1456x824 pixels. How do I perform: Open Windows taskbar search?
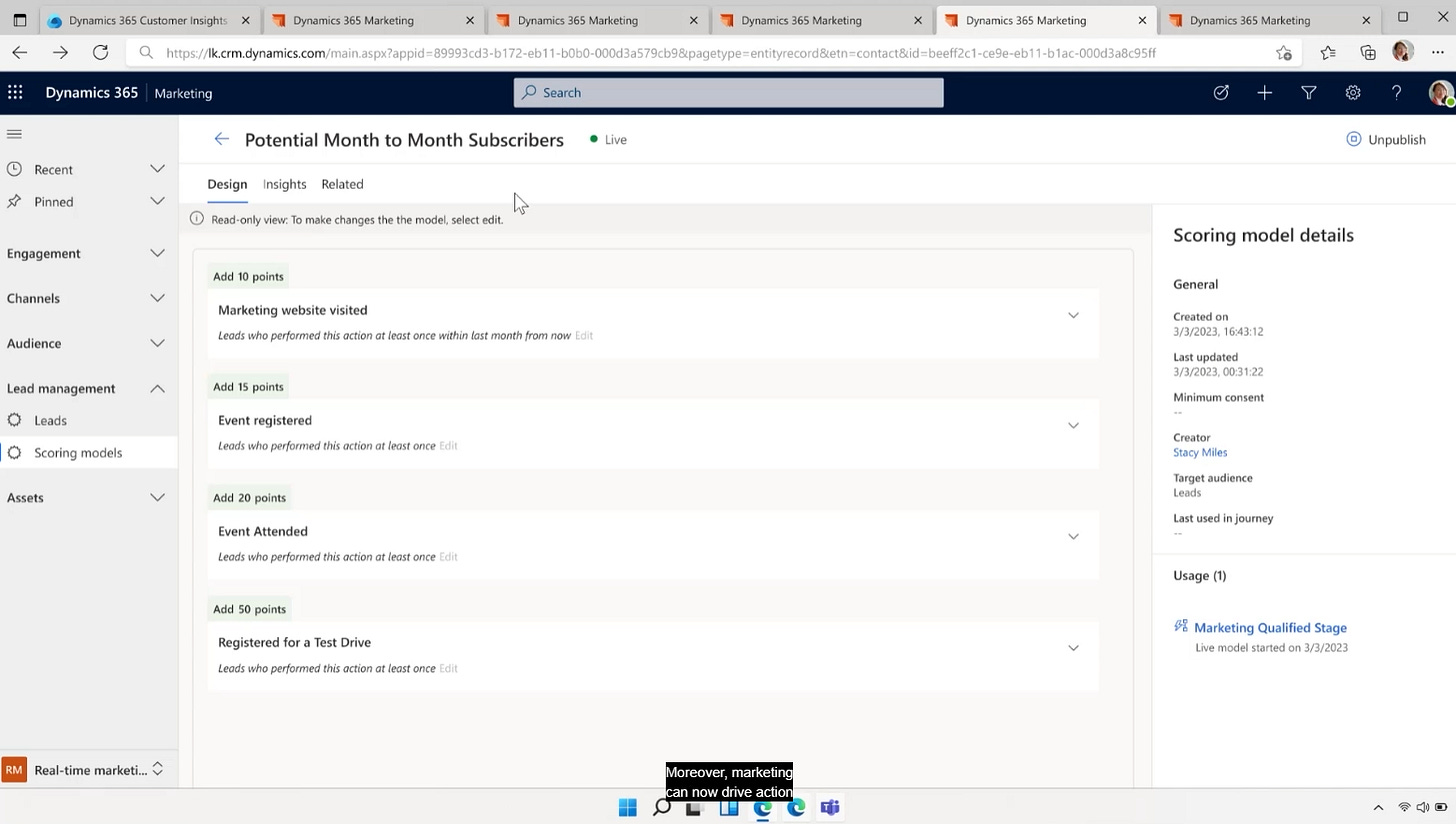(661, 807)
